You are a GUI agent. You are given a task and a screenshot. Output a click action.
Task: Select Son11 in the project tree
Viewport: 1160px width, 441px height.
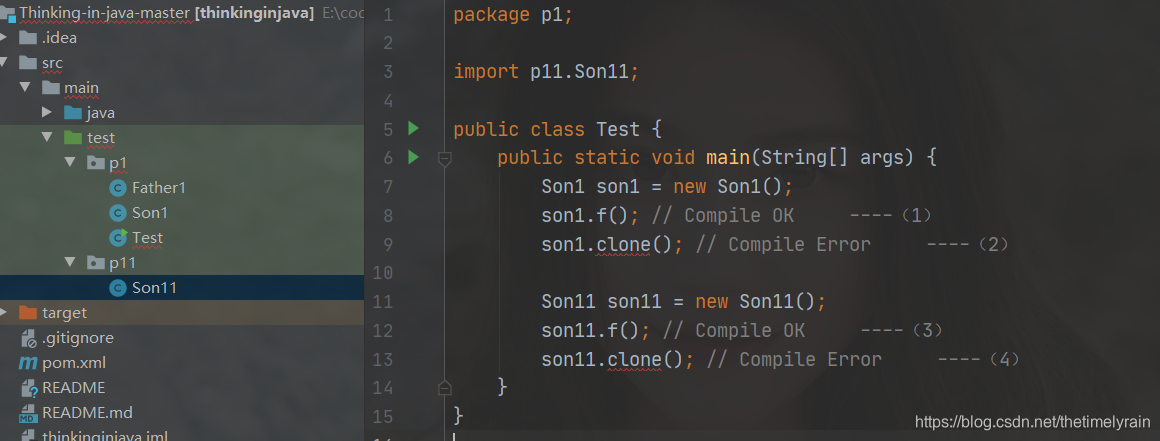pyautogui.click(x=155, y=288)
